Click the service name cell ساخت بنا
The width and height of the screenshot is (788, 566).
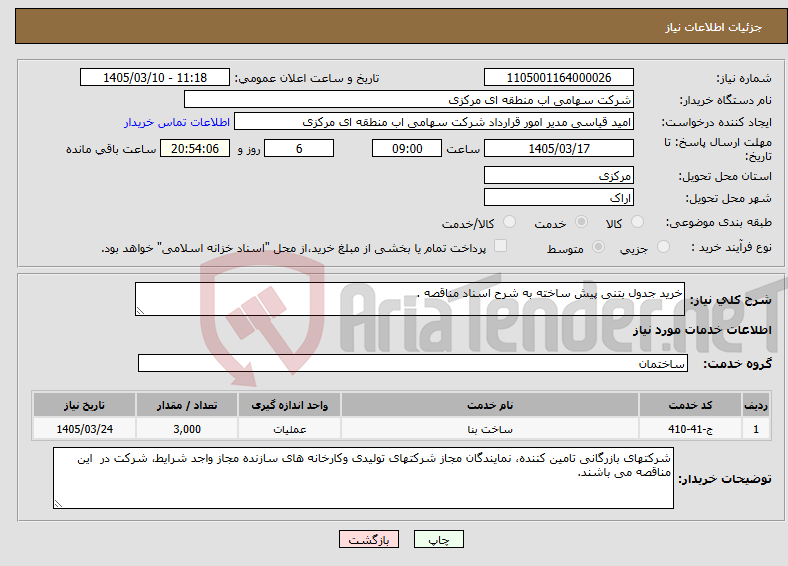[490, 429]
